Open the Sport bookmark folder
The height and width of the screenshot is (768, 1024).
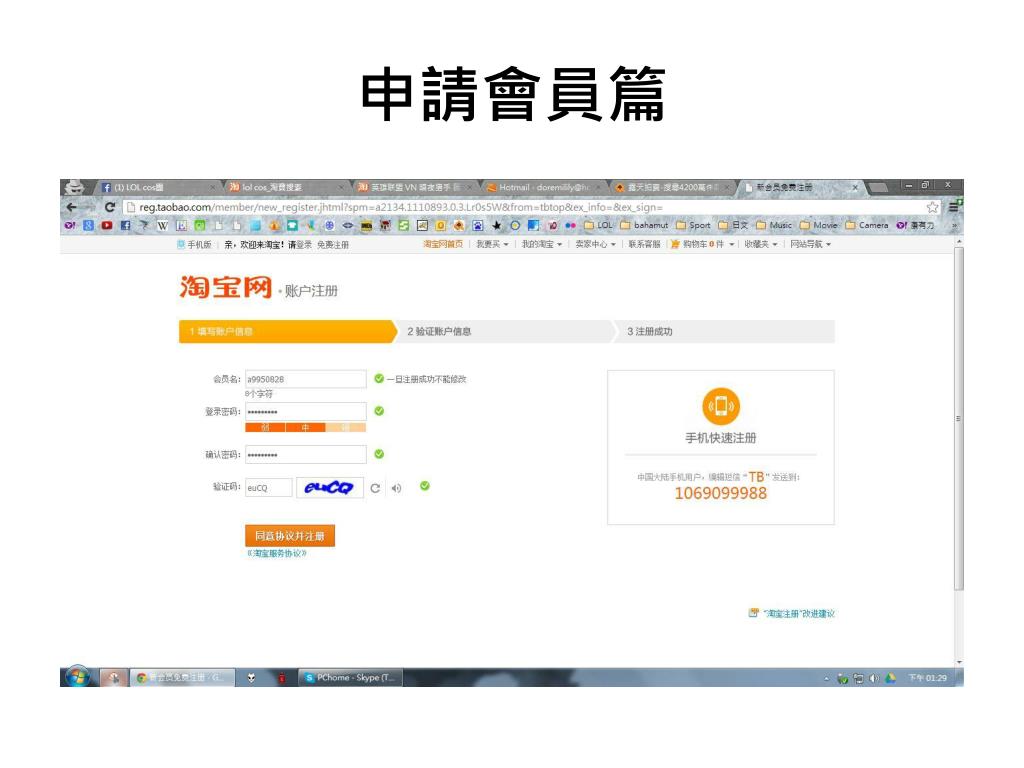click(694, 225)
